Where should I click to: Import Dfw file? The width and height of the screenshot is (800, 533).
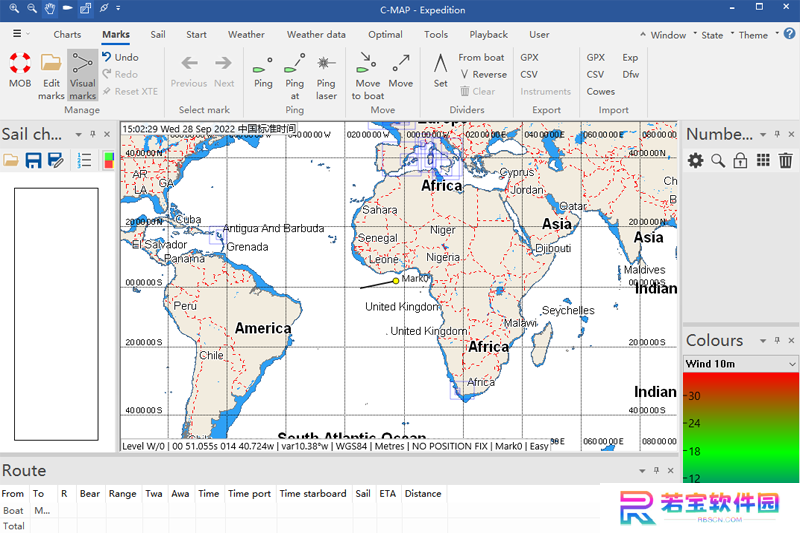click(631, 74)
